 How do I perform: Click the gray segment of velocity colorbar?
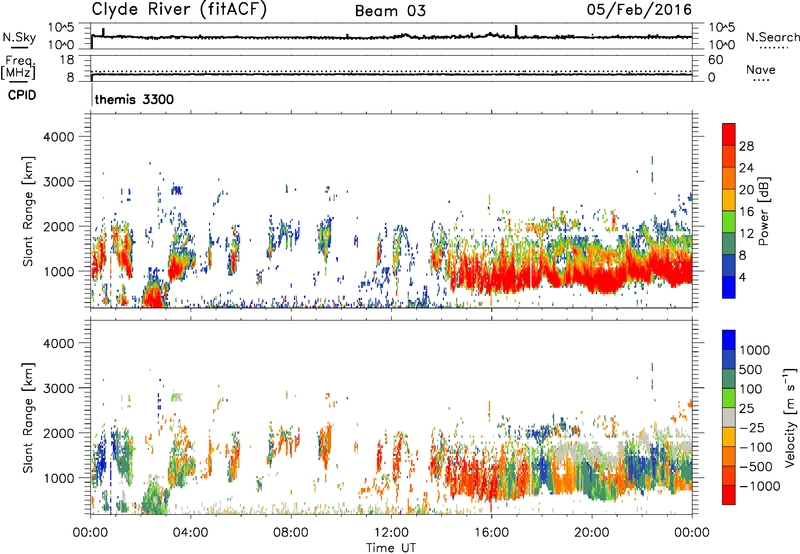pyautogui.click(x=729, y=417)
